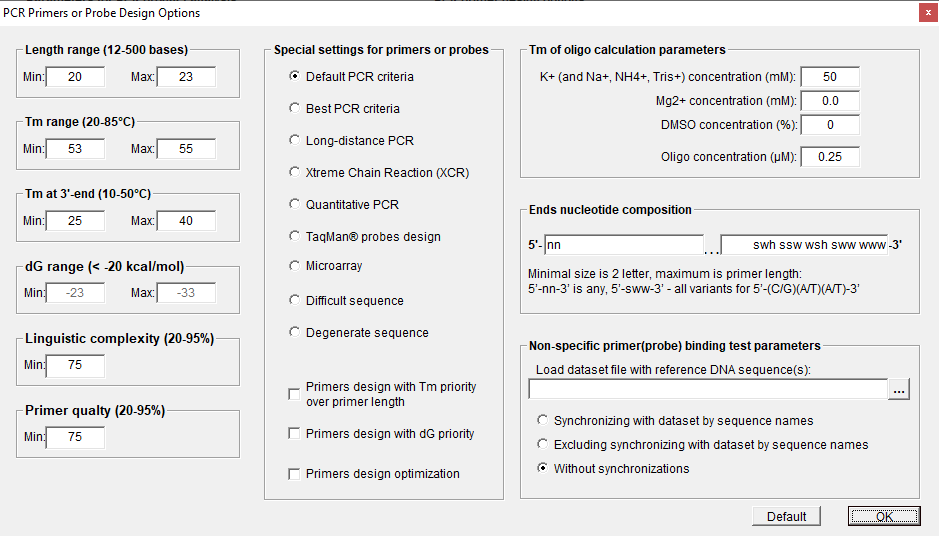939x536 pixels.
Task: Click the browse (...) button for dataset file
Action: [x=900, y=390]
